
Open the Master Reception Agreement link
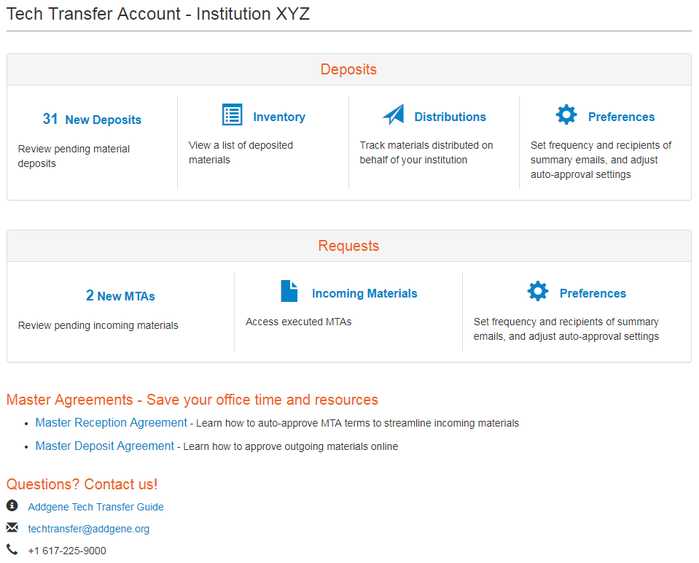coord(111,423)
